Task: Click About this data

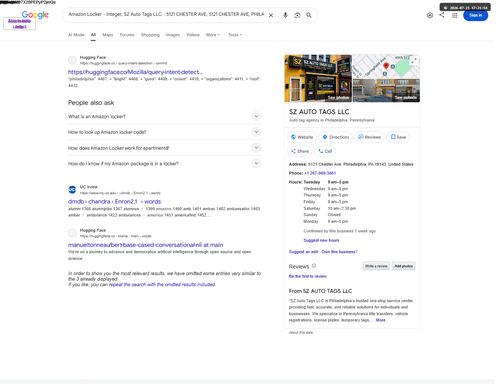Action: pos(301,333)
